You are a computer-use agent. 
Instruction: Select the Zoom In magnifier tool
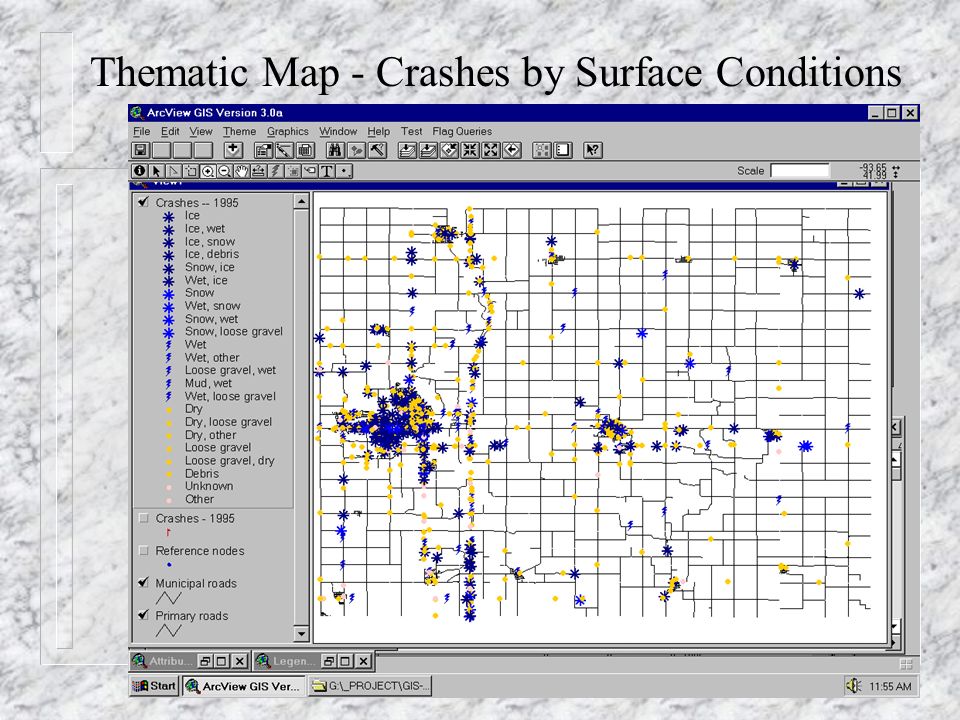(x=208, y=171)
